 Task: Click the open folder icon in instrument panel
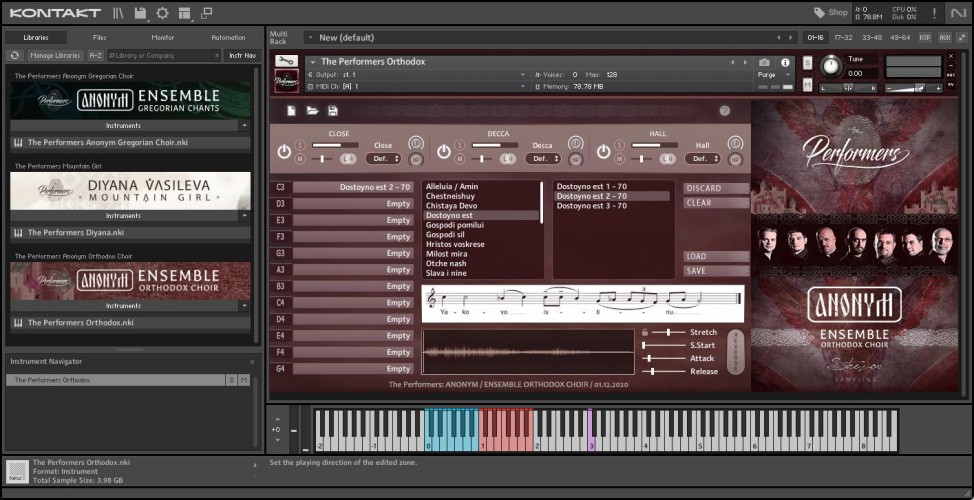tap(312, 111)
